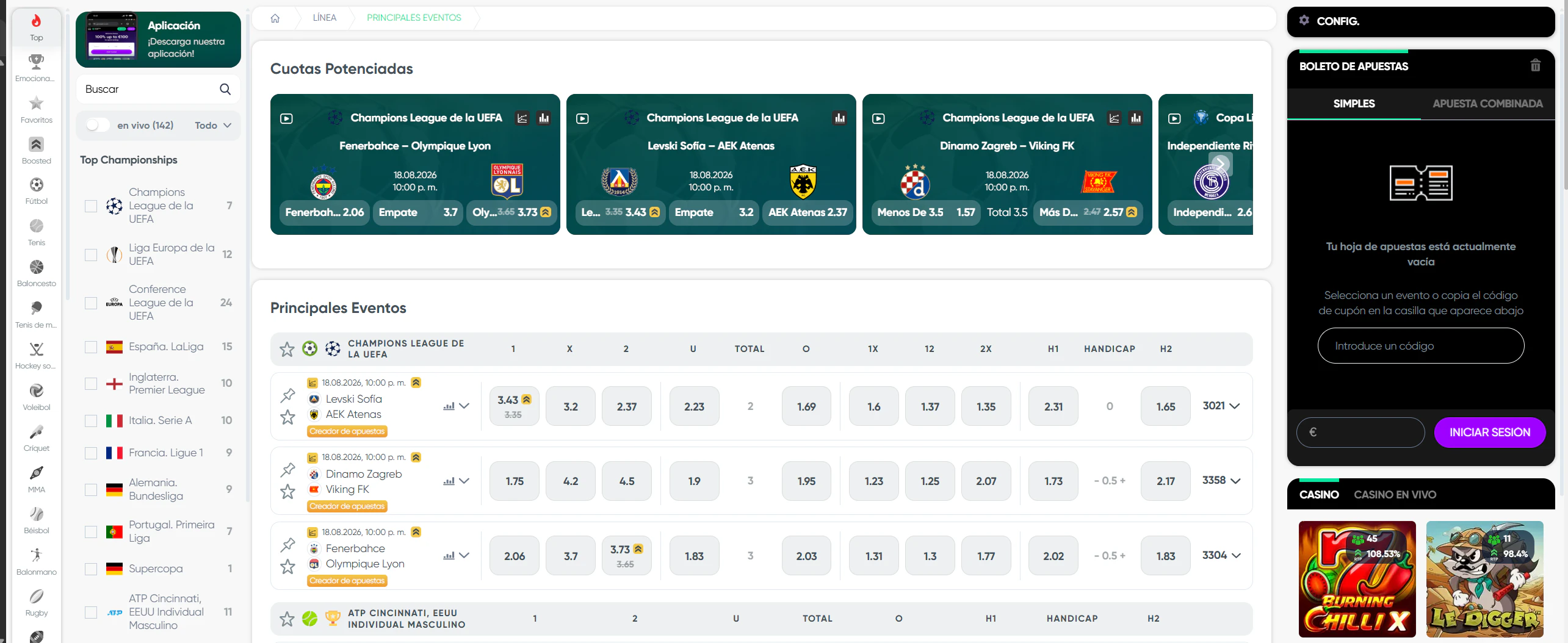Select Tenis in the sports sidebar
The height and width of the screenshot is (643, 1568).
(36, 226)
